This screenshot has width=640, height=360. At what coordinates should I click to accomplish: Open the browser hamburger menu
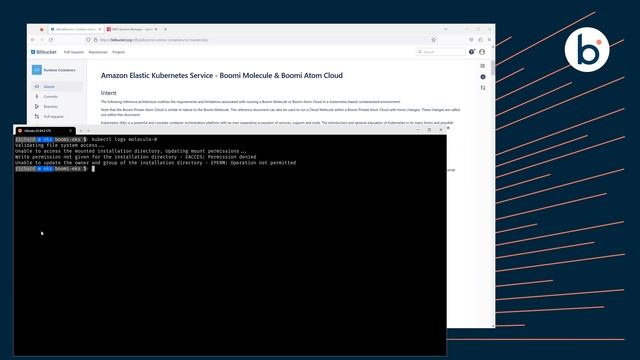489,40
